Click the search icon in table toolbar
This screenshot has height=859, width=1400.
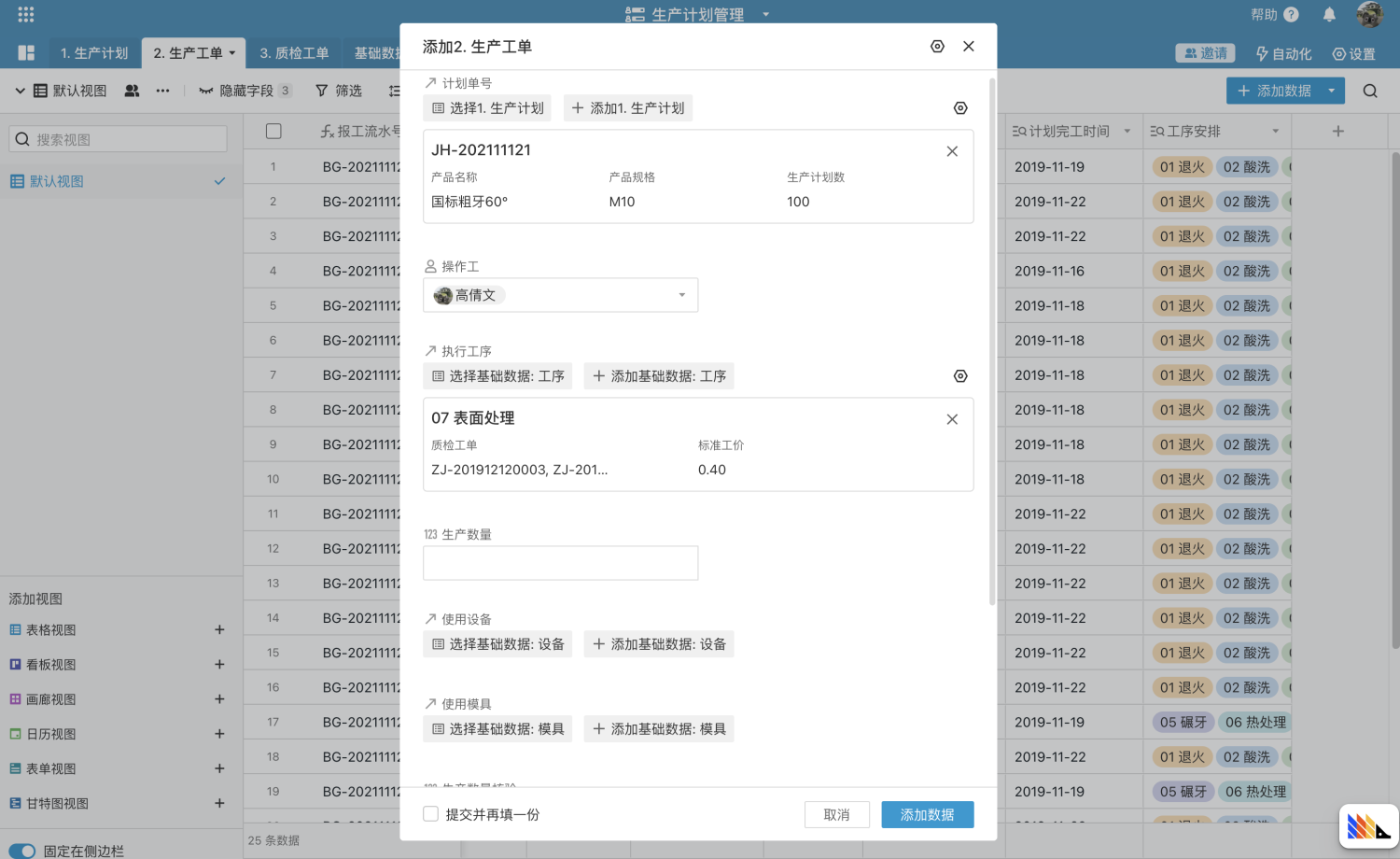[1370, 91]
